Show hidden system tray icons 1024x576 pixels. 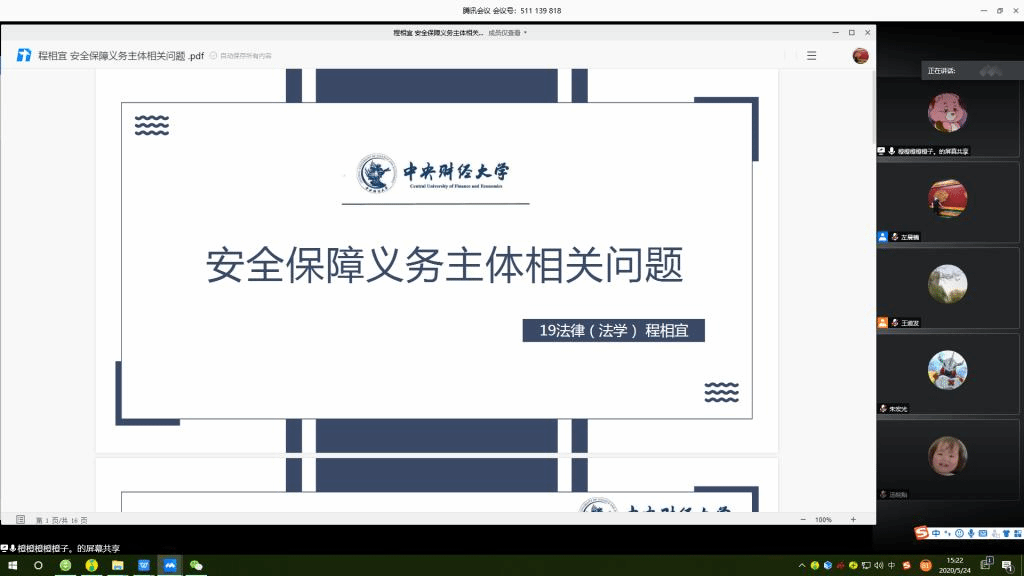pos(802,565)
